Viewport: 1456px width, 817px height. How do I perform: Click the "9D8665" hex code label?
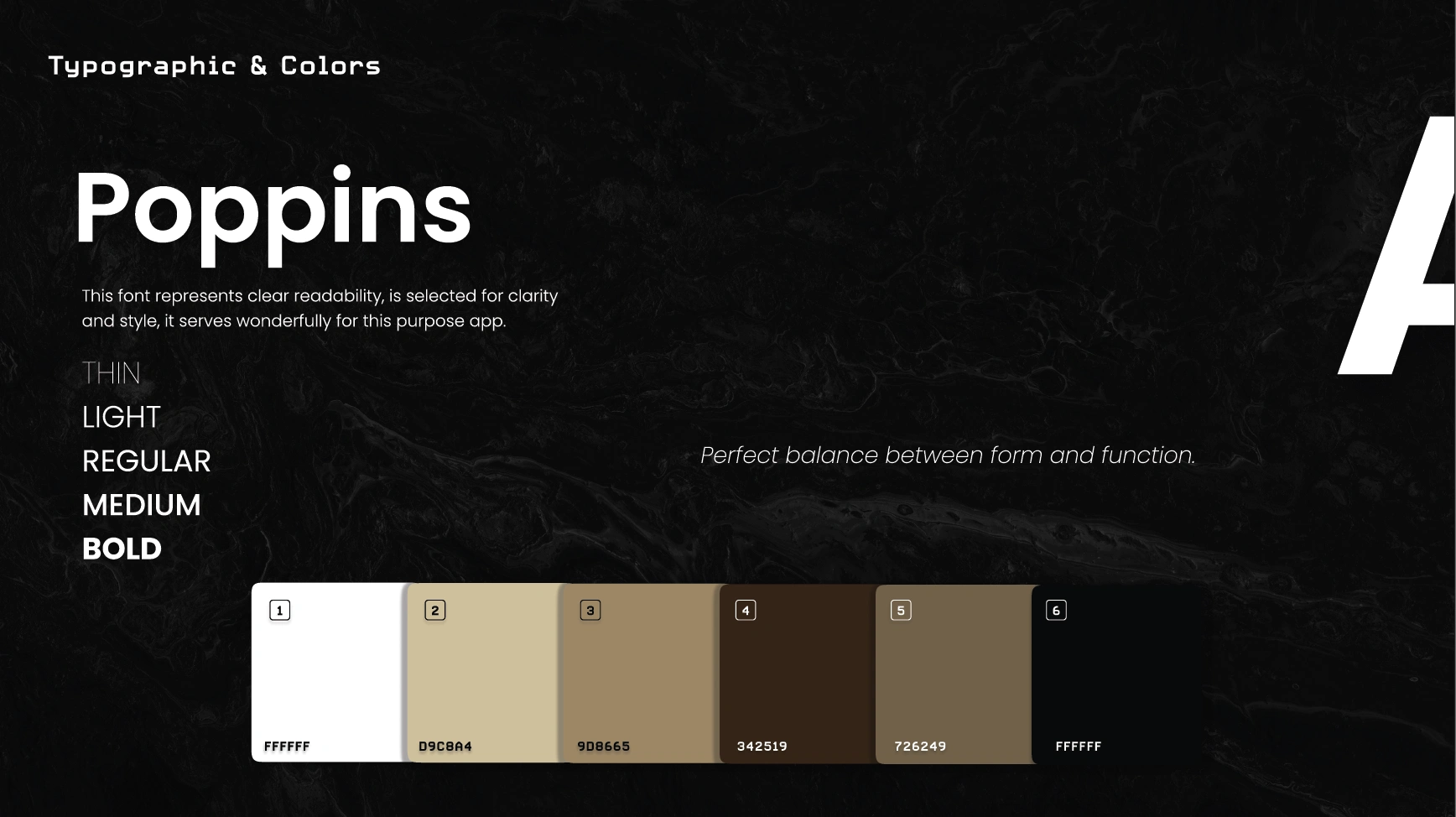pyautogui.click(x=603, y=746)
